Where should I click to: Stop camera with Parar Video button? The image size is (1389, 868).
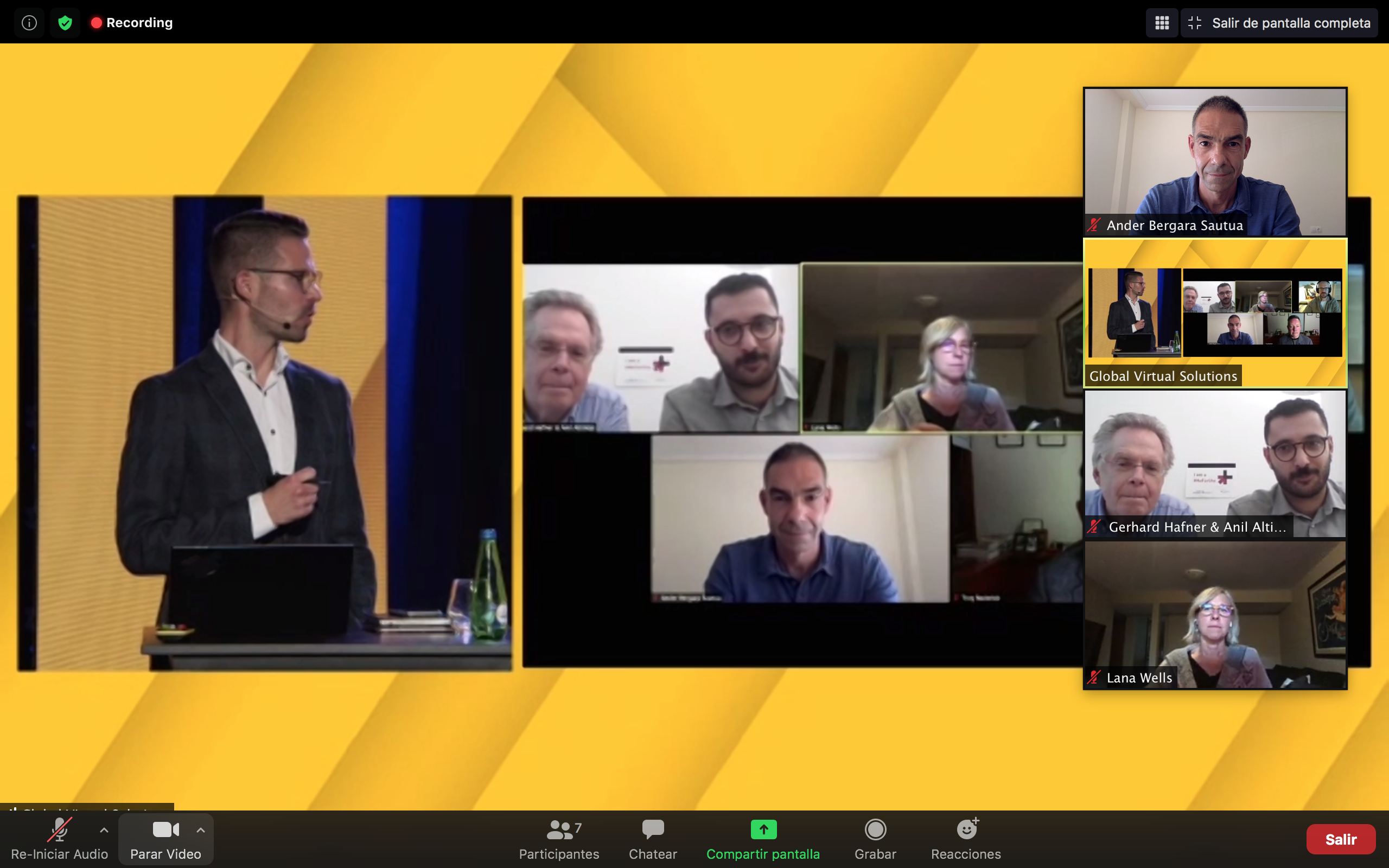(165, 839)
